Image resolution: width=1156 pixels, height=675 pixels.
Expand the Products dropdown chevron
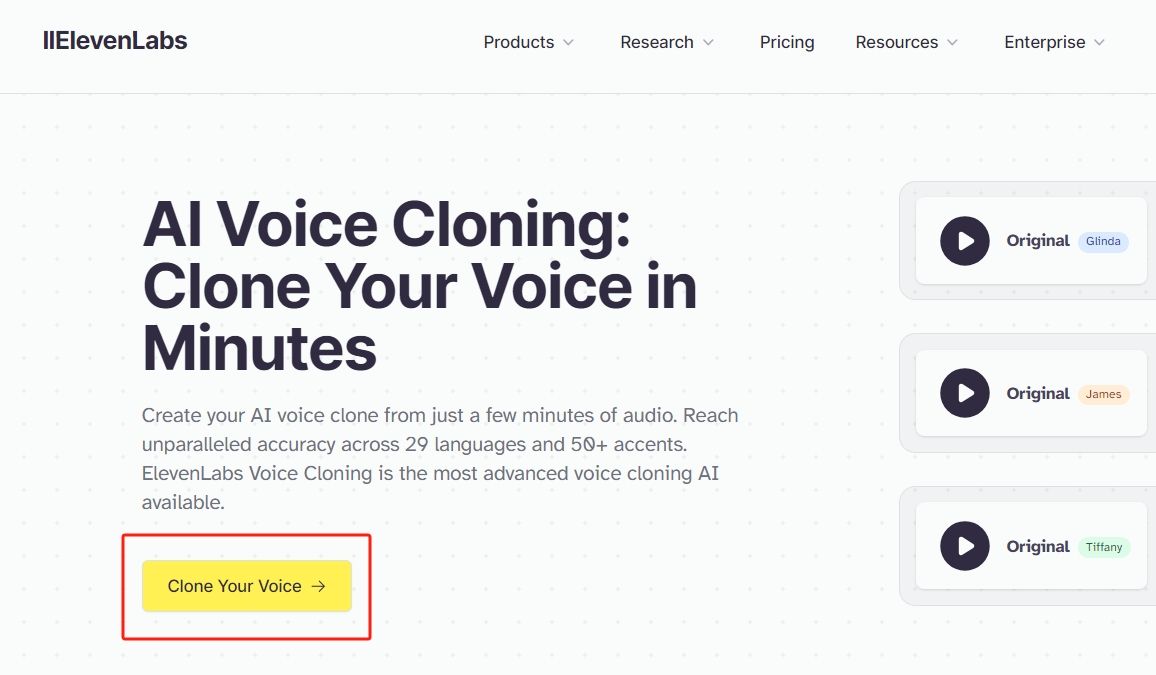point(569,43)
